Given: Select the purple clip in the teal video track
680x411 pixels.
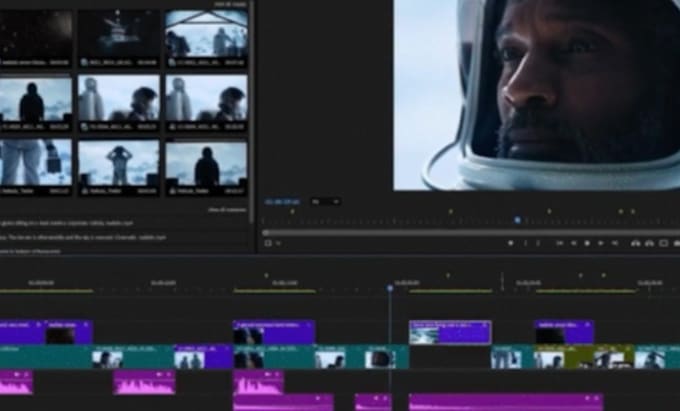Looking at the screenshot, I should tap(203, 357).
